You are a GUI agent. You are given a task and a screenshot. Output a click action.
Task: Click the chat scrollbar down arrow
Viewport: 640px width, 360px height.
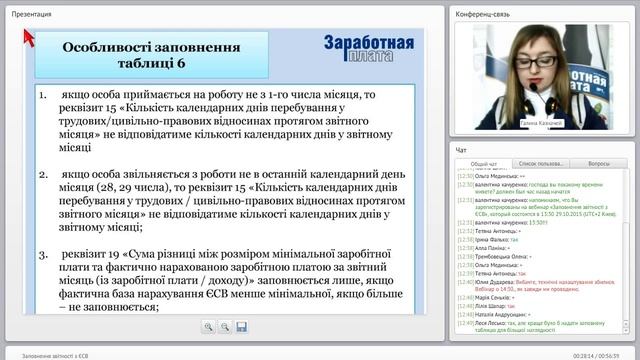pyautogui.click(x=626, y=331)
